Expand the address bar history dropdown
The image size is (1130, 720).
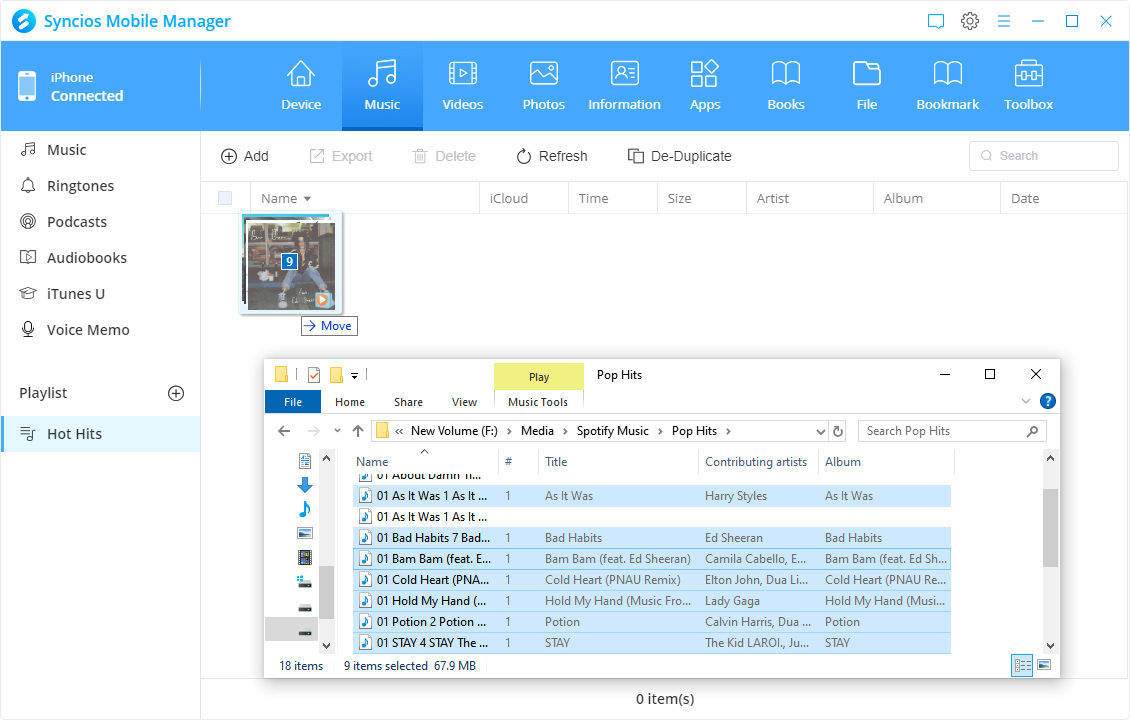820,432
